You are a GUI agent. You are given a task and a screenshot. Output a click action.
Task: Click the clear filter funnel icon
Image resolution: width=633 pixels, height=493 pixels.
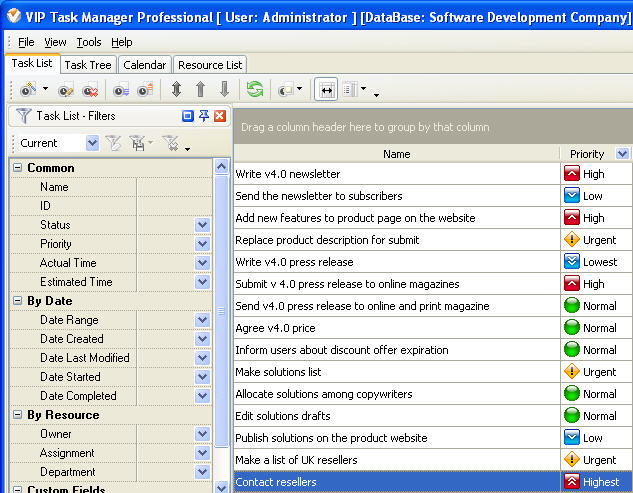pyautogui.click(x=170, y=143)
